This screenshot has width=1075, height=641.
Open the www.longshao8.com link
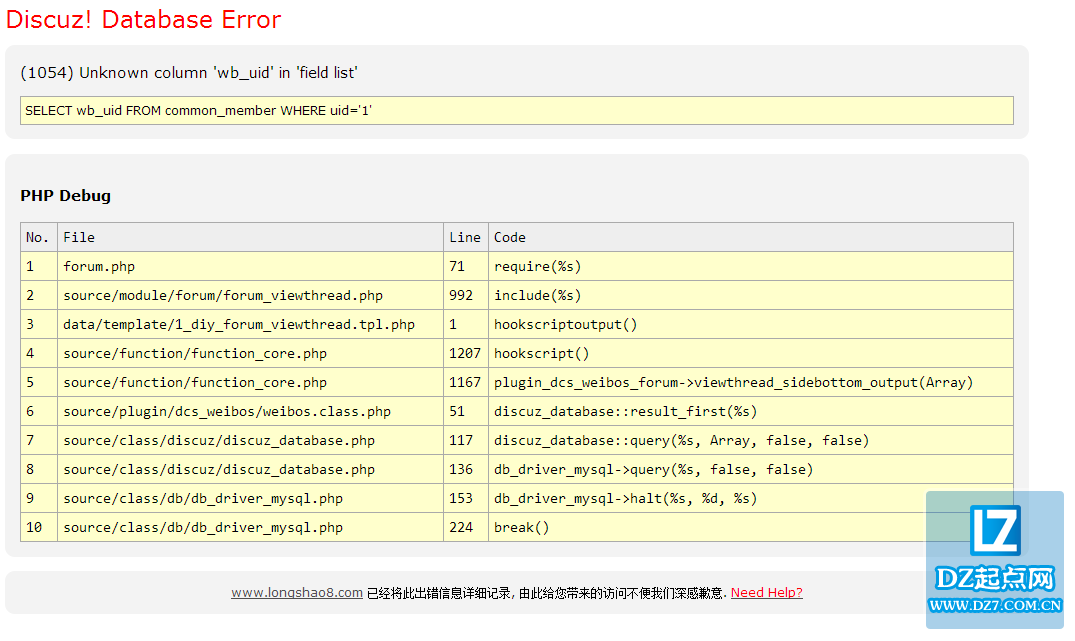pos(296,593)
